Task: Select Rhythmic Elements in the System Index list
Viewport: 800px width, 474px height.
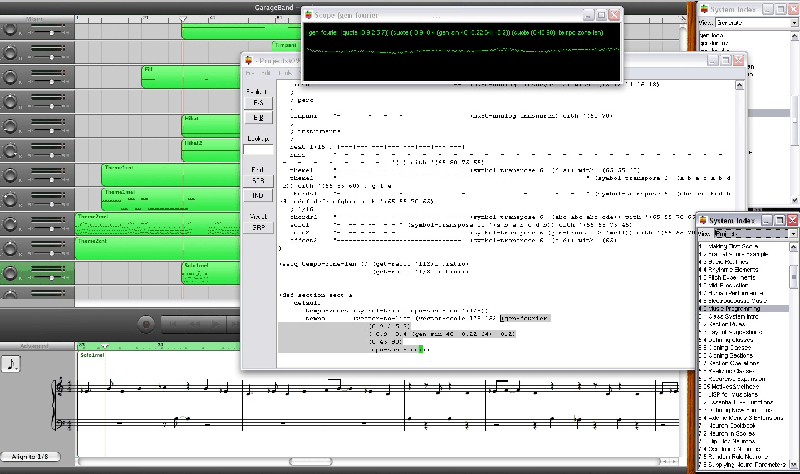Action: (x=733, y=269)
